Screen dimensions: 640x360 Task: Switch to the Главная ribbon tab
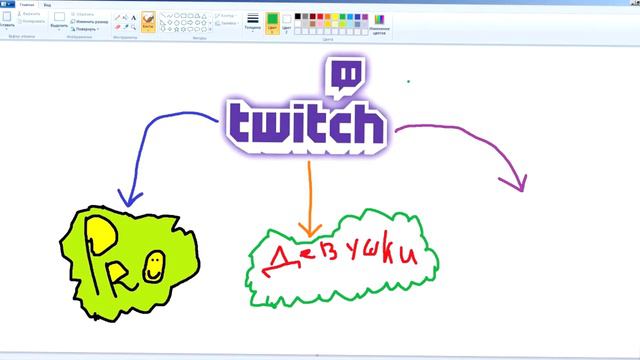[x=27, y=5]
